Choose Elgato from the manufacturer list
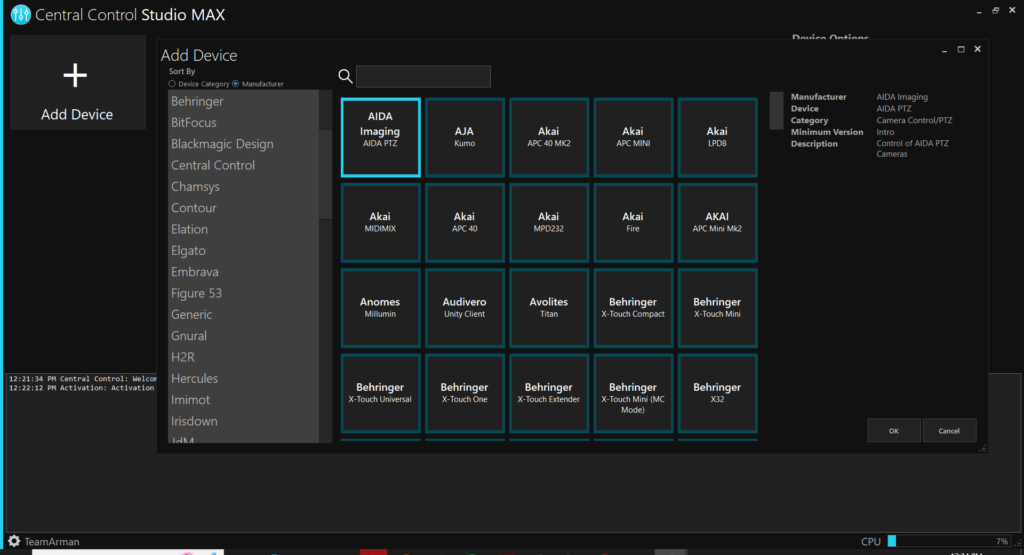Image resolution: width=1024 pixels, height=555 pixels. click(x=190, y=251)
